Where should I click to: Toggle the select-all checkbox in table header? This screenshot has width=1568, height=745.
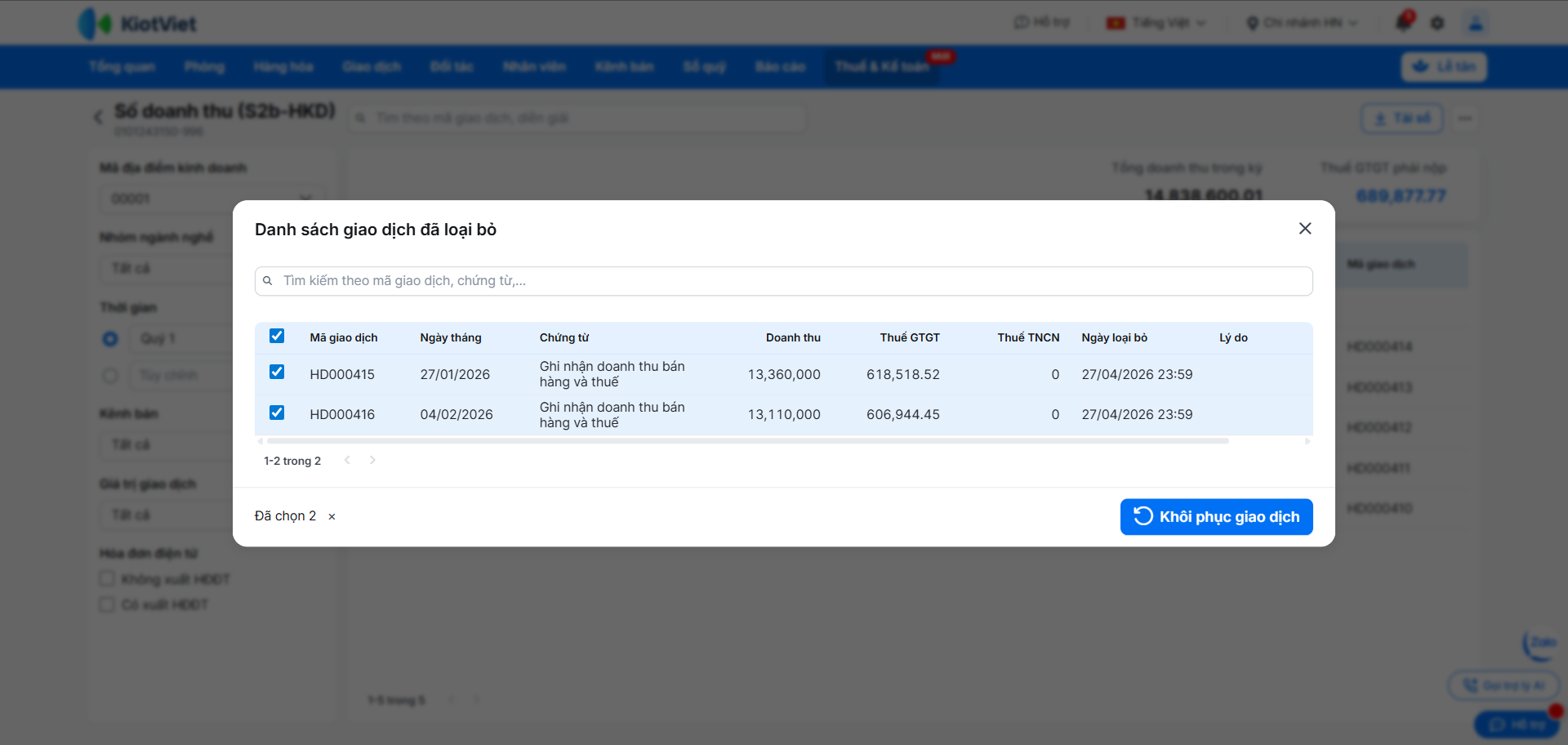tap(277, 337)
